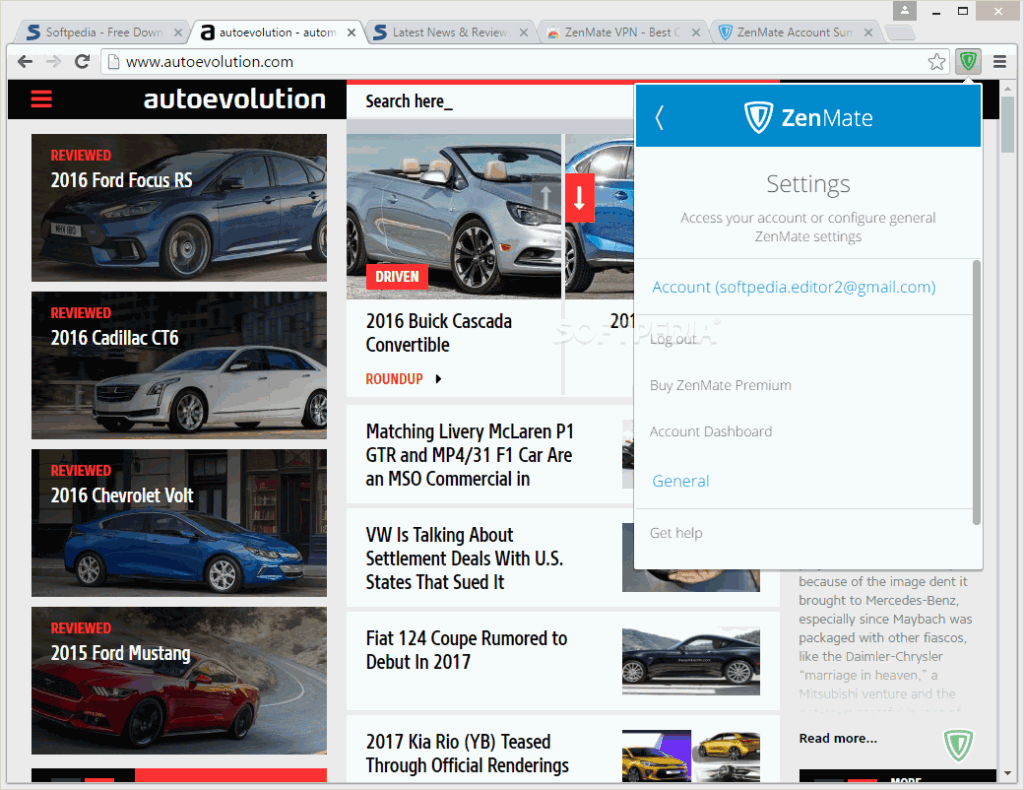The width and height of the screenshot is (1024, 790).
Task: Open the 2016 Ford Focus RS review
Action: (x=179, y=208)
